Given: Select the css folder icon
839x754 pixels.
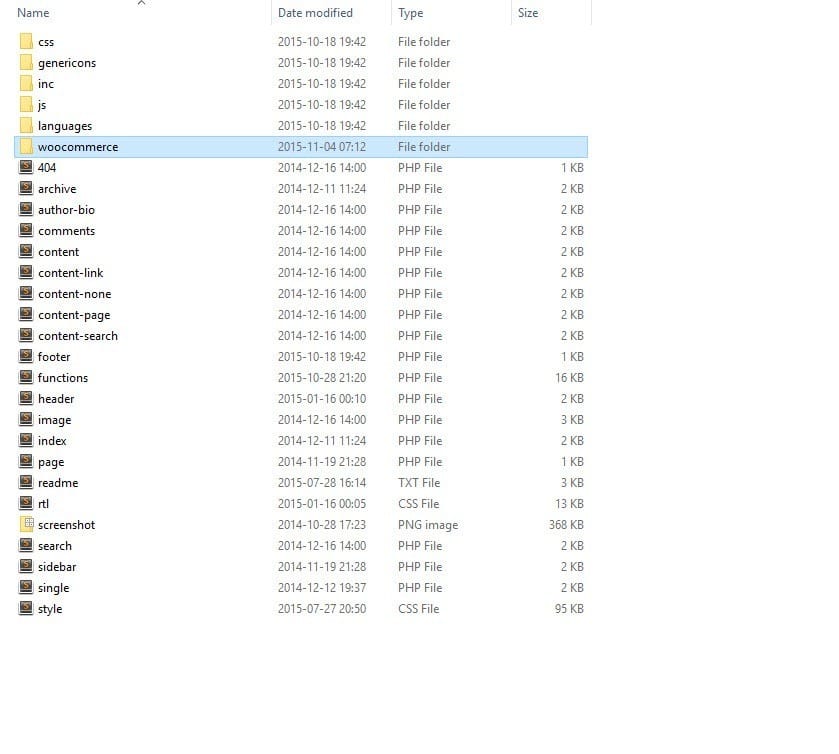Looking at the screenshot, I should (x=26, y=41).
